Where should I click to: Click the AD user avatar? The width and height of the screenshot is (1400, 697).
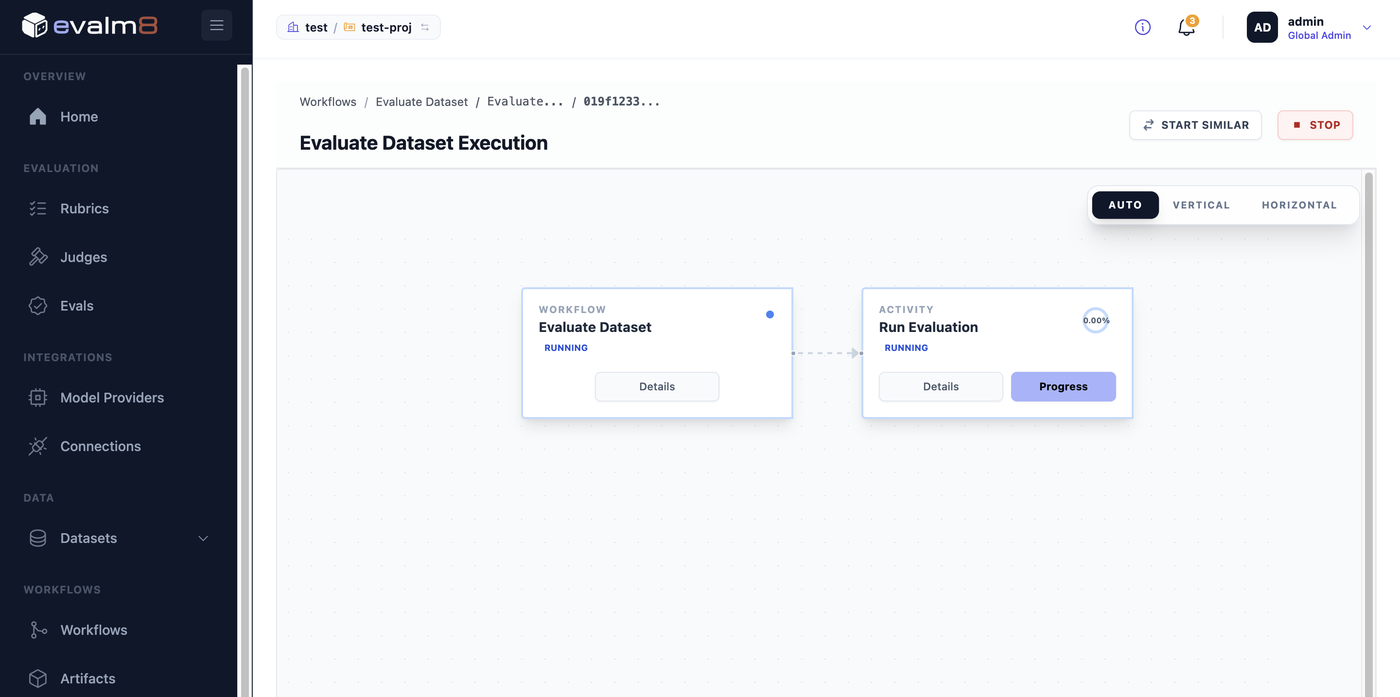point(1262,27)
